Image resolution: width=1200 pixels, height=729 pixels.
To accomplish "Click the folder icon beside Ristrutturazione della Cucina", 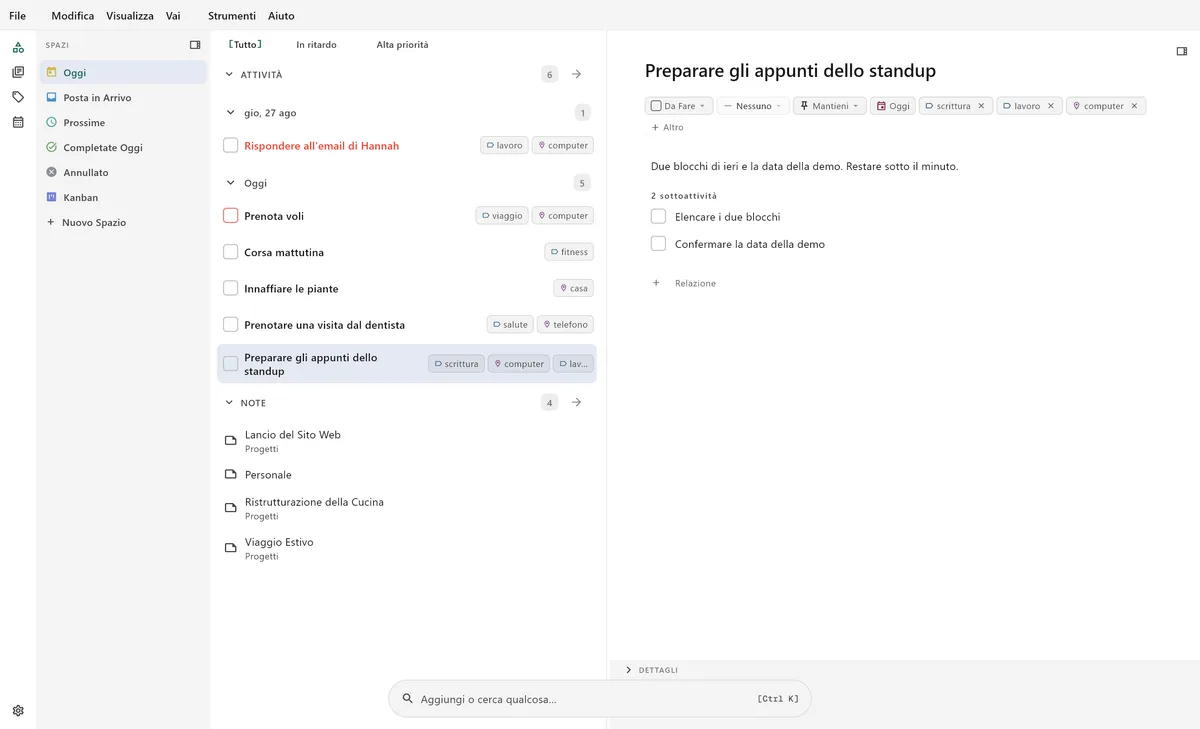I will pyautogui.click(x=230, y=508).
